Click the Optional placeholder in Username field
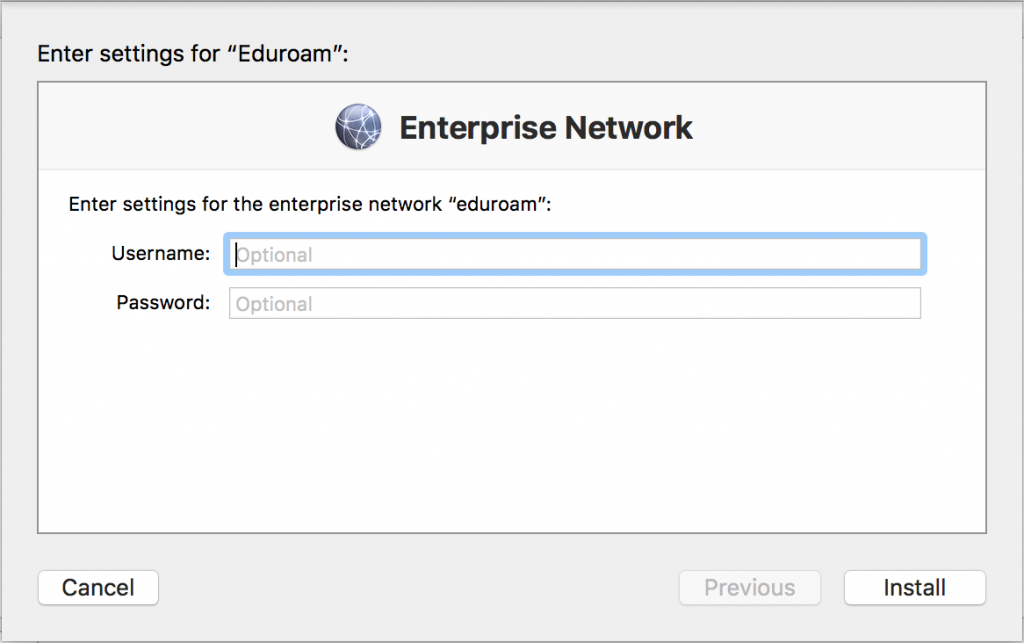This screenshot has width=1024, height=643. [274, 255]
